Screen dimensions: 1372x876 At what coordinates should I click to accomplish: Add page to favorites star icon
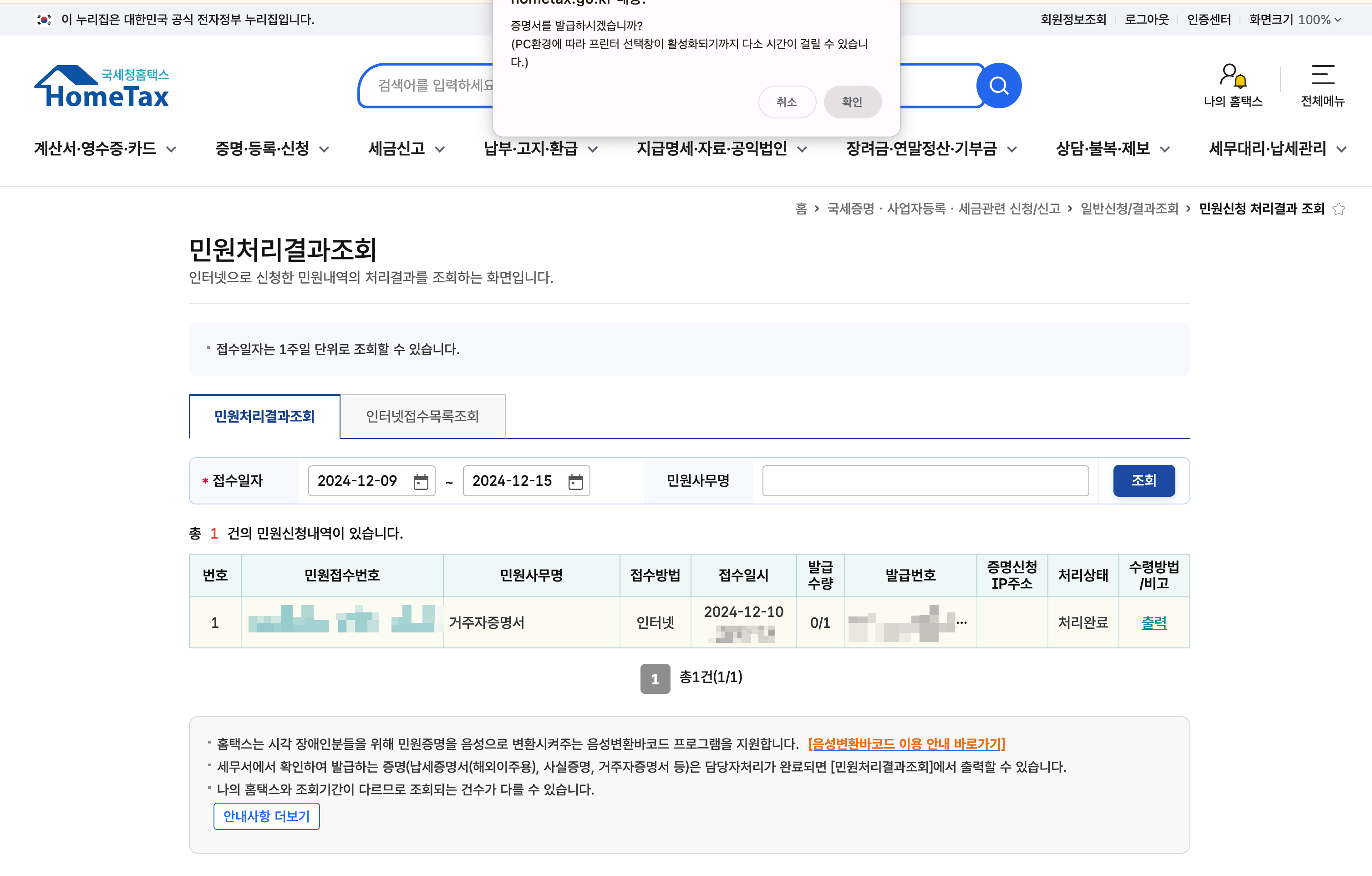coord(1338,209)
